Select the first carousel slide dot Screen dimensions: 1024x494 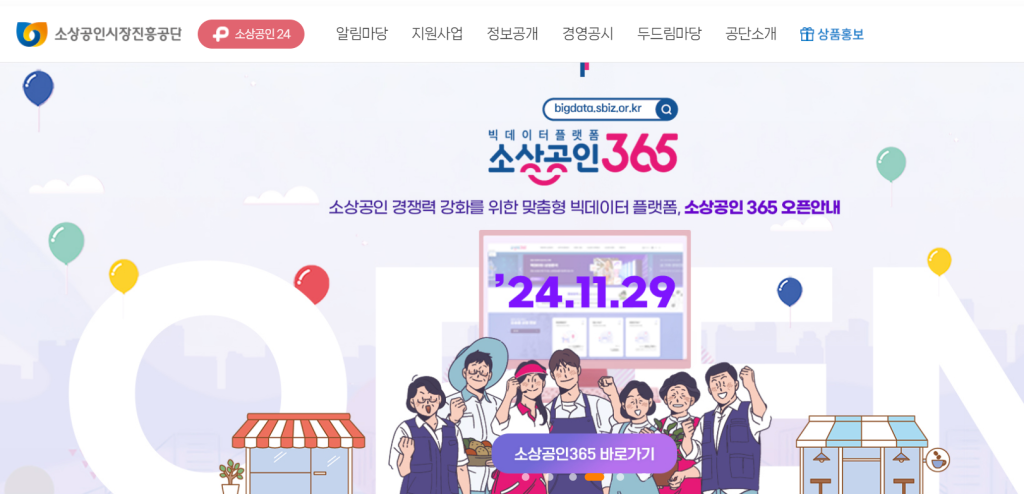coord(526,477)
